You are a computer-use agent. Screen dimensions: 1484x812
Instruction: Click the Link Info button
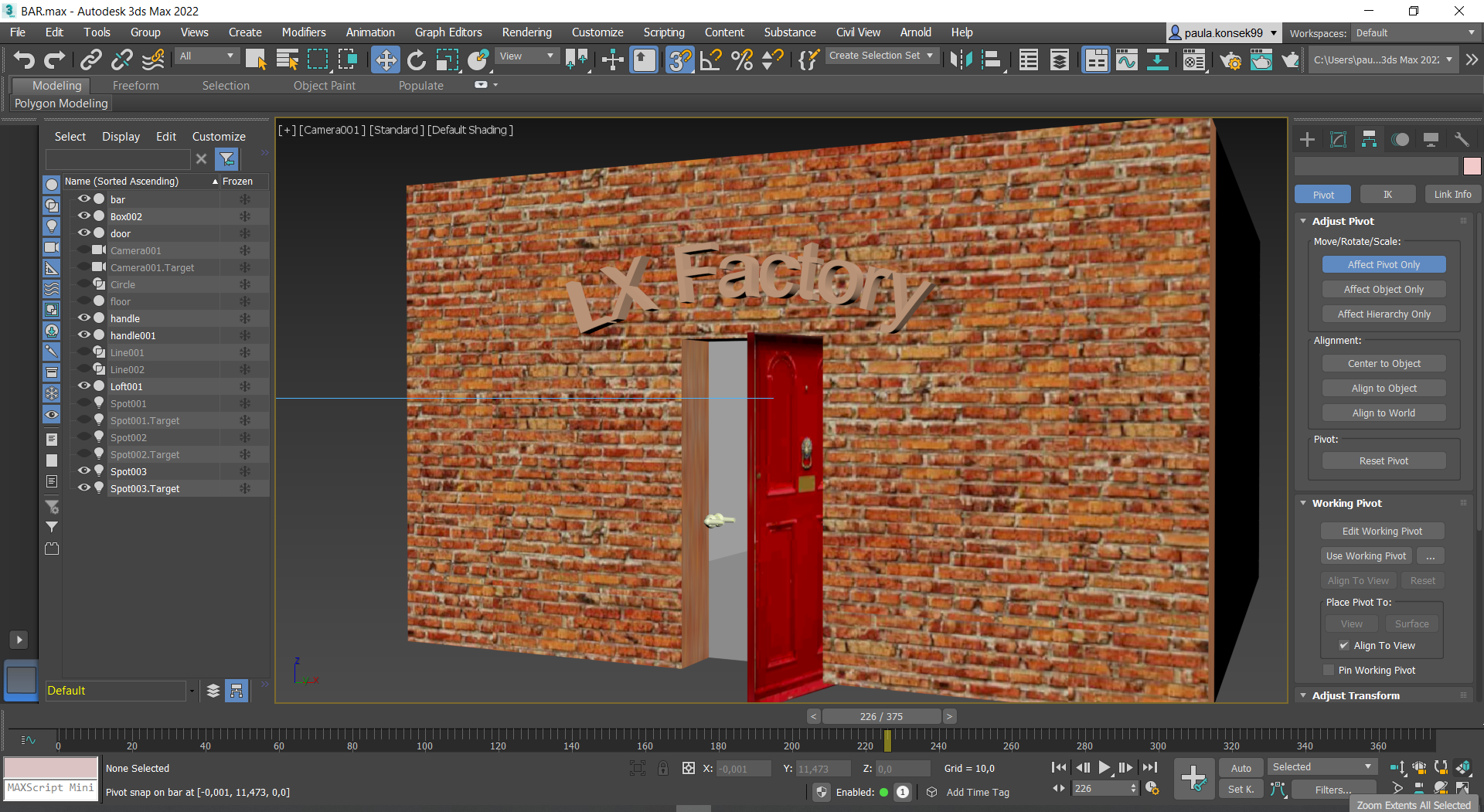pos(1452,194)
